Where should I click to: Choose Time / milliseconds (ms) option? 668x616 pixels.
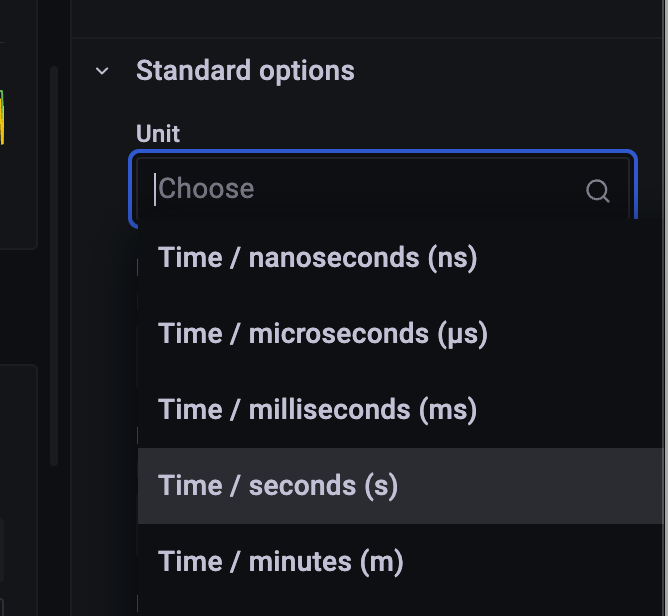317,410
